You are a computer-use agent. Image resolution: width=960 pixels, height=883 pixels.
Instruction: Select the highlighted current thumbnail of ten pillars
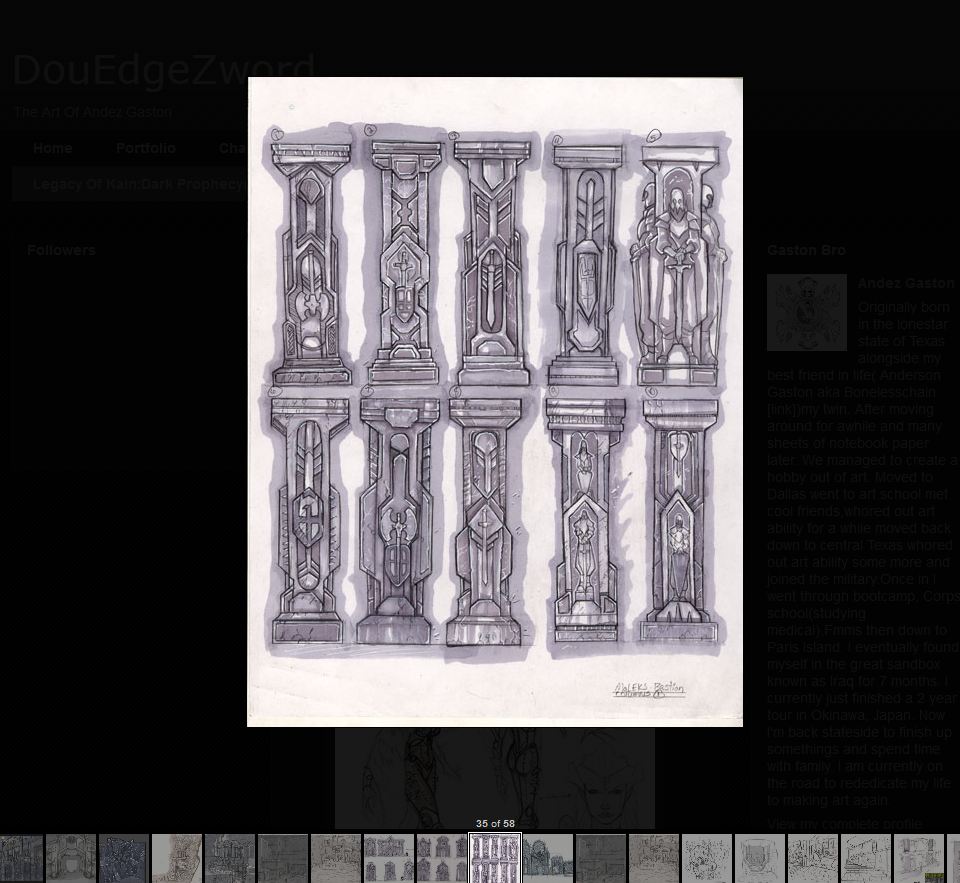[495, 858]
